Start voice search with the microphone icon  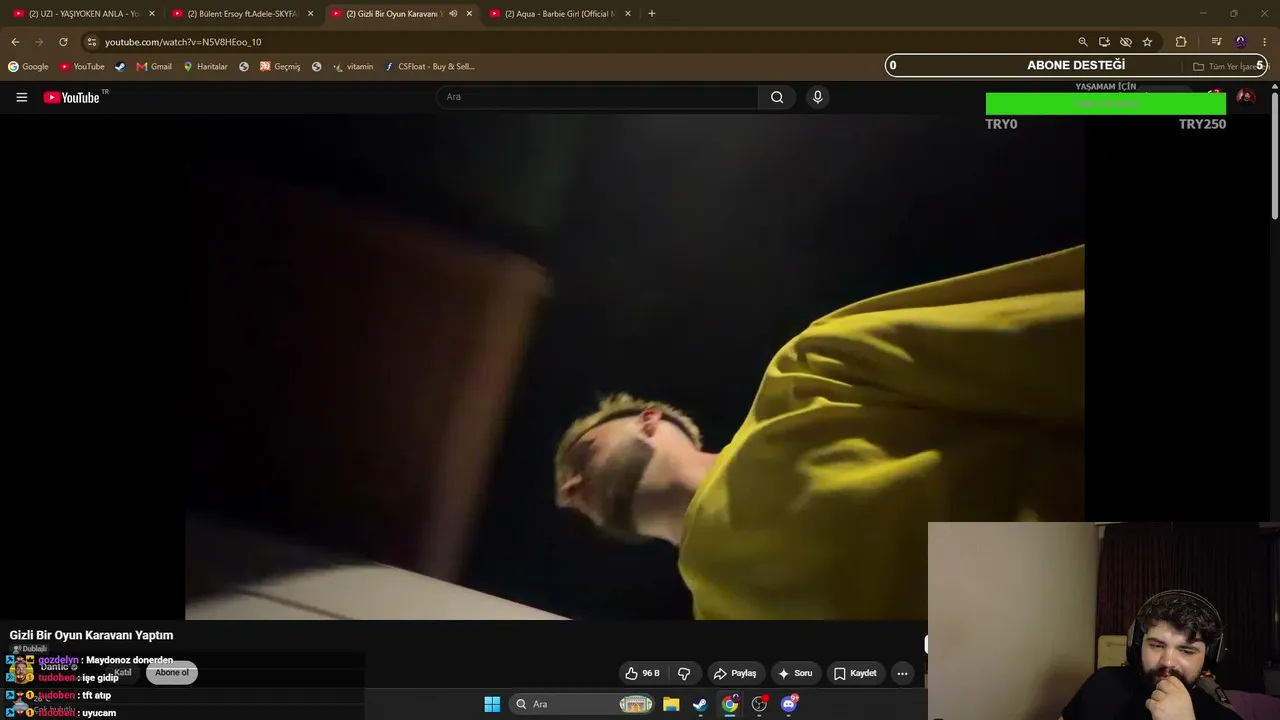(x=817, y=97)
